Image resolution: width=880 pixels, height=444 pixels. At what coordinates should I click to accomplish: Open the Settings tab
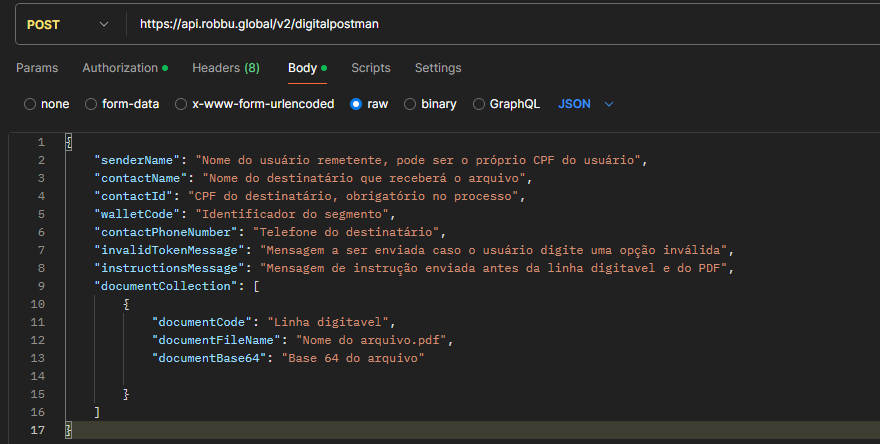click(x=438, y=68)
